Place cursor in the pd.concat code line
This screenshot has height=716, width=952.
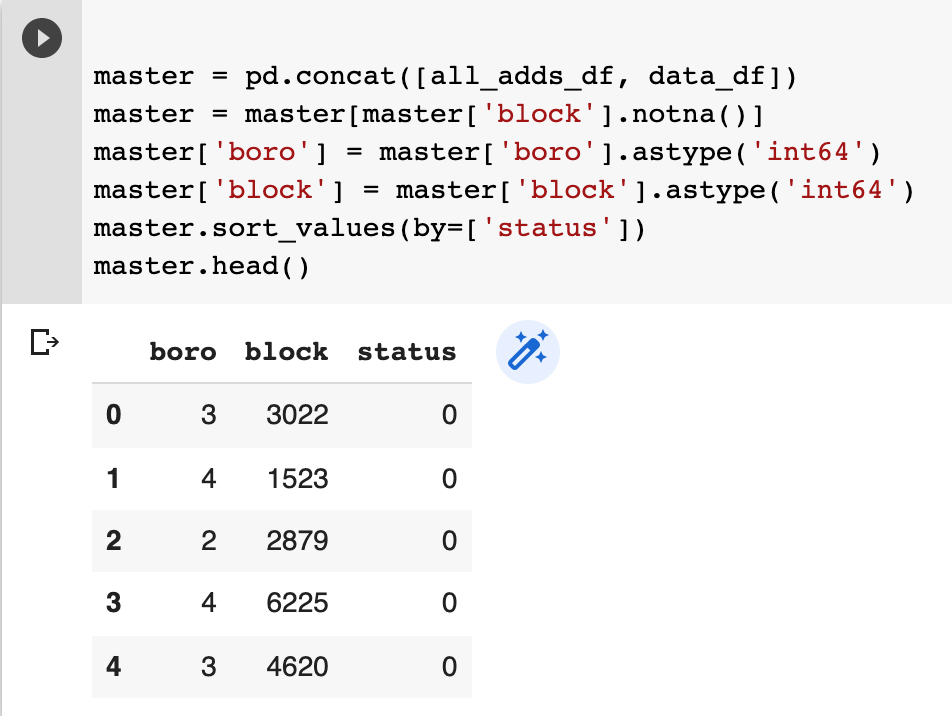445,77
